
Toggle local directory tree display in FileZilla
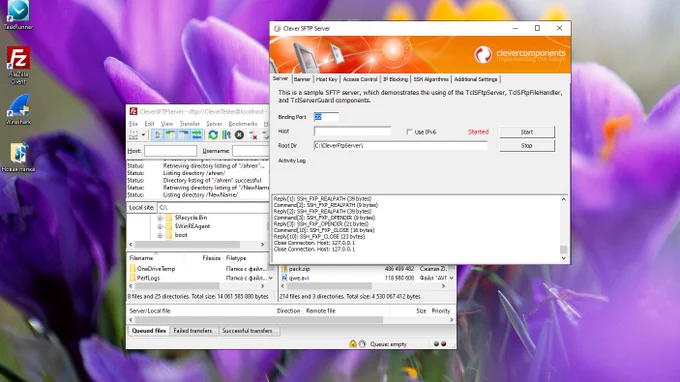tap(170, 135)
